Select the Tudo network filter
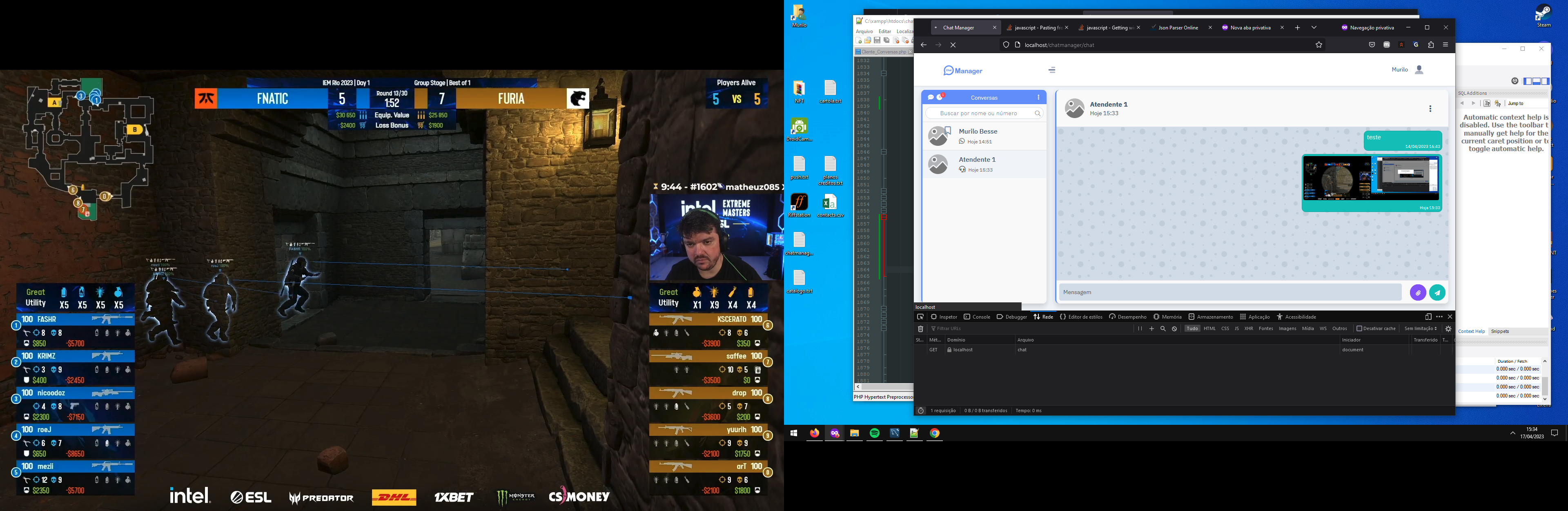The width and height of the screenshot is (1568, 511). (x=1192, y=329)
